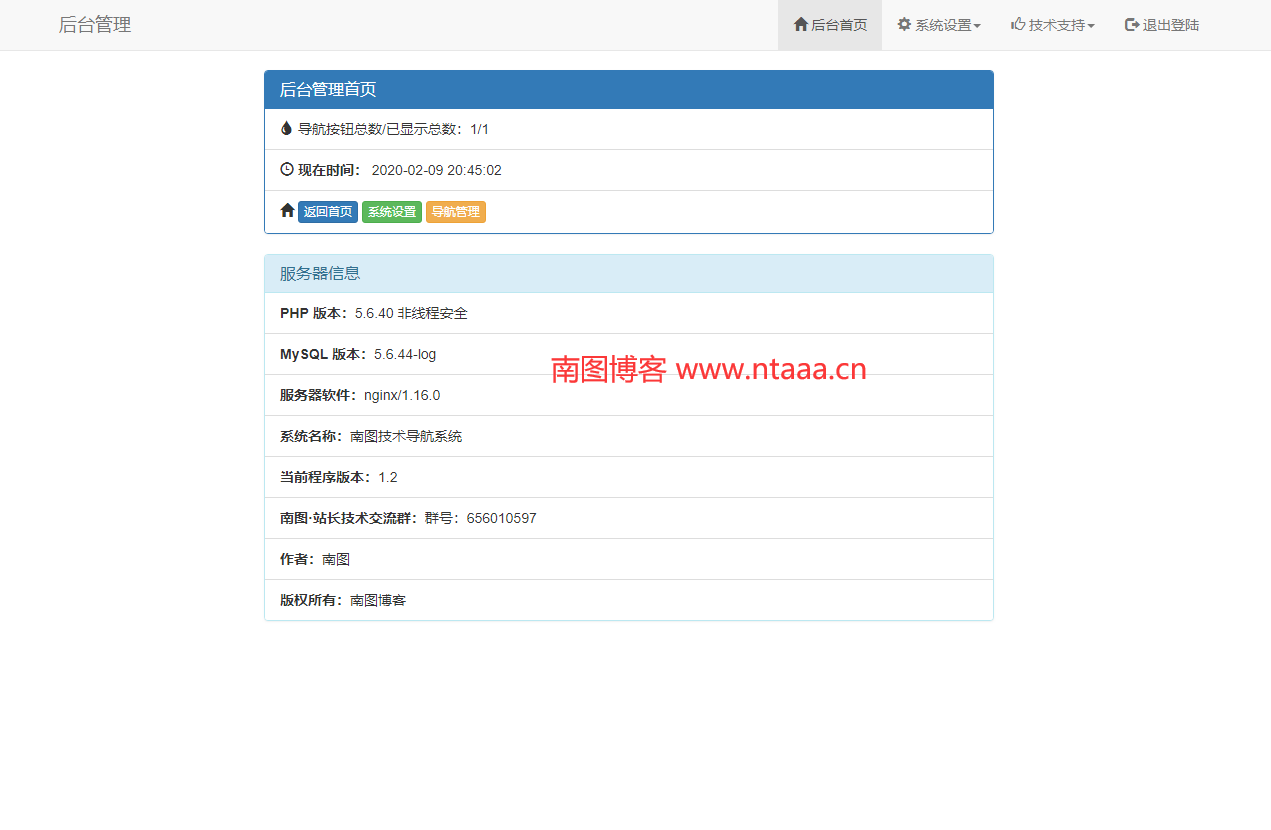Viewport: 1271px width, 830px height.
Task: Click the group number 656010597
Action: pyautogui.click(x=501, y=518)
